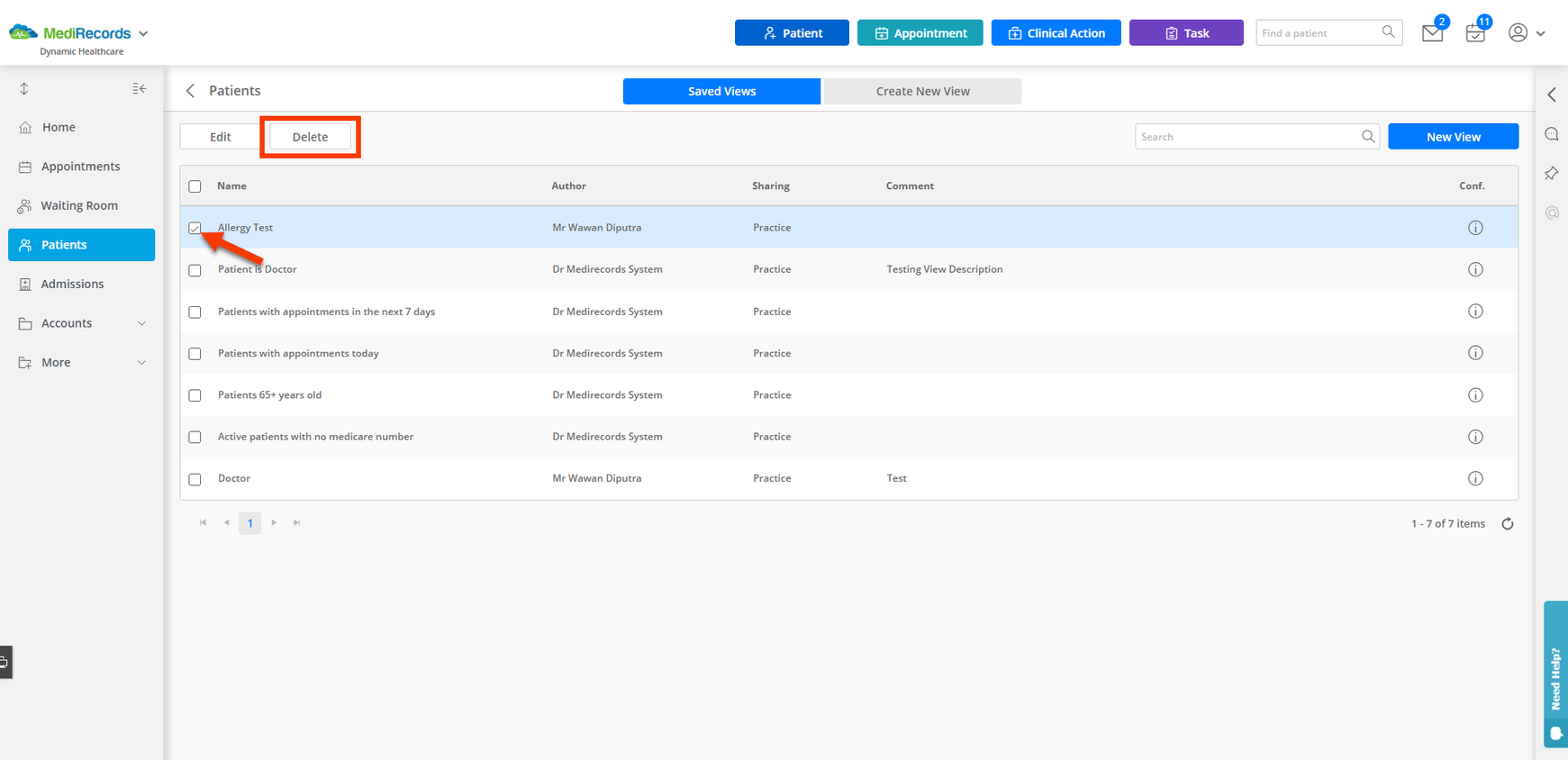Click the collapsed widget at left edge
1568x760 pixels.
[5, 662]
